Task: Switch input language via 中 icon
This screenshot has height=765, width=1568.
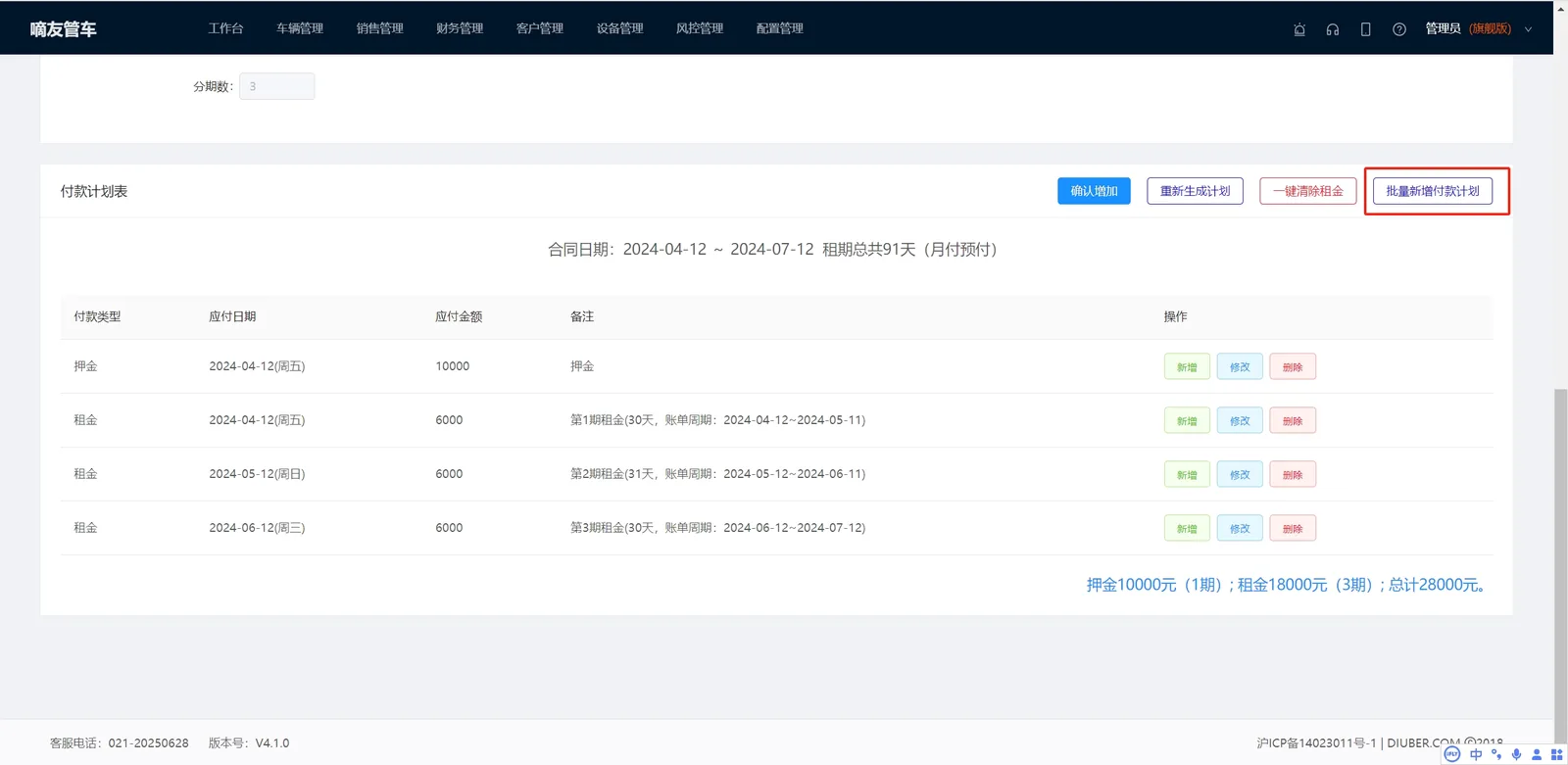Action: (1476, 754)
